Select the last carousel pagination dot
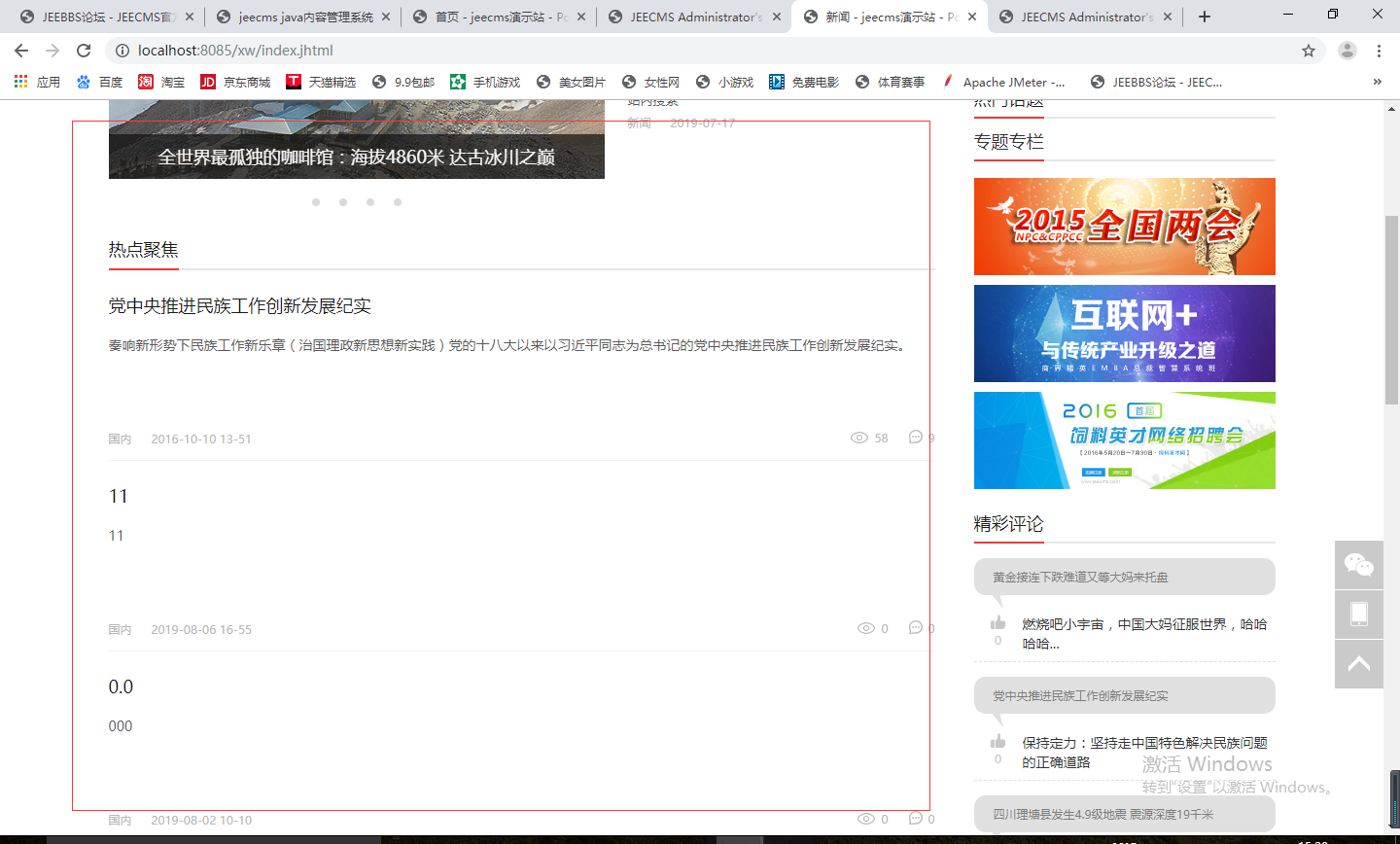Viewport: 1400px width, 844px height. 398,202
